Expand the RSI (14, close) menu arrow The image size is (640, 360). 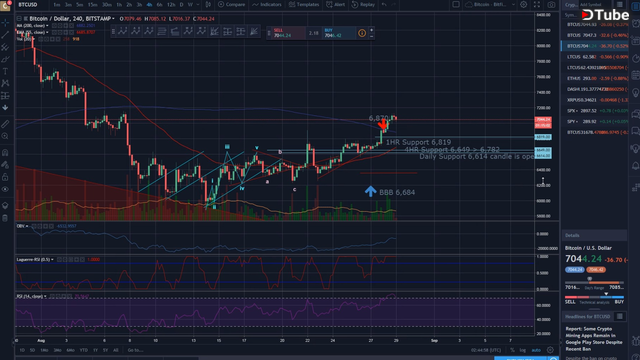[x=45, y=296]
